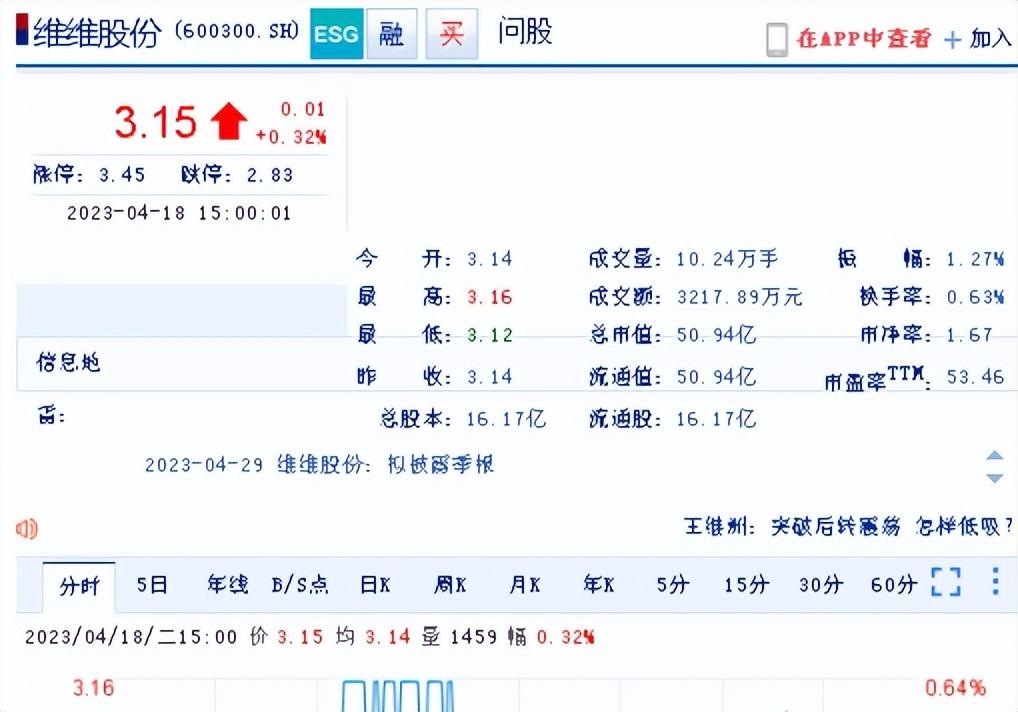1018x712 pixels.
Task: Switch to the 15分 chart tab
Action: (x=747, y=585)
